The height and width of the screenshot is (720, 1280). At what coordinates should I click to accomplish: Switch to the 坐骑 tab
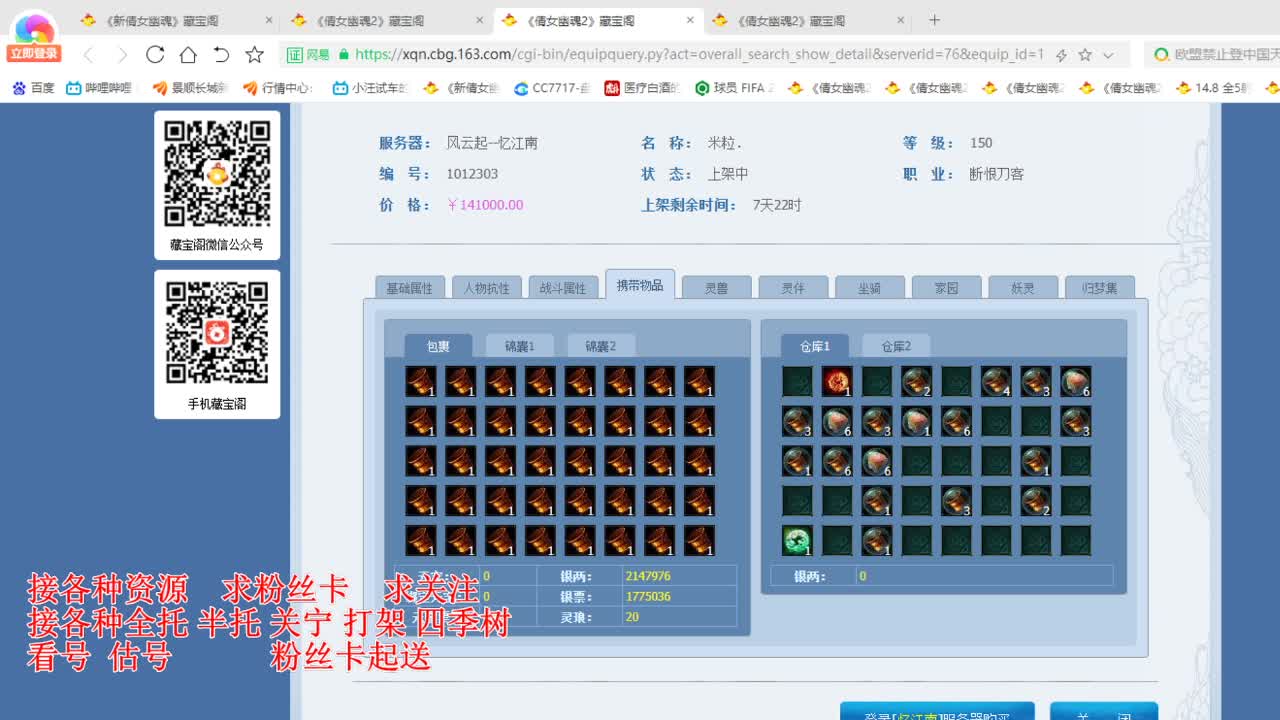pos(869,287)
